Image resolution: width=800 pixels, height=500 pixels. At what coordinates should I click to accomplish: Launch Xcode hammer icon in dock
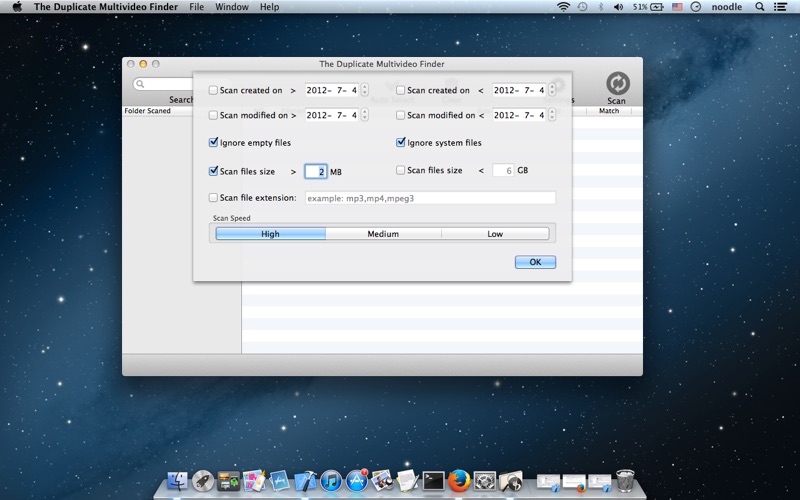pos(305,481)
